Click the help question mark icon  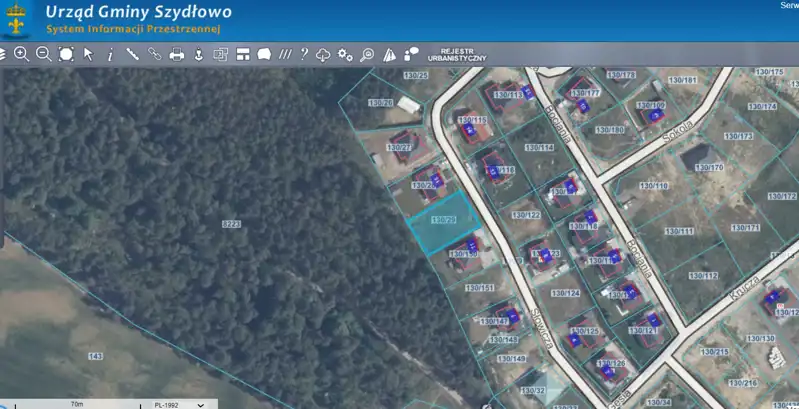tap(304, 54)
